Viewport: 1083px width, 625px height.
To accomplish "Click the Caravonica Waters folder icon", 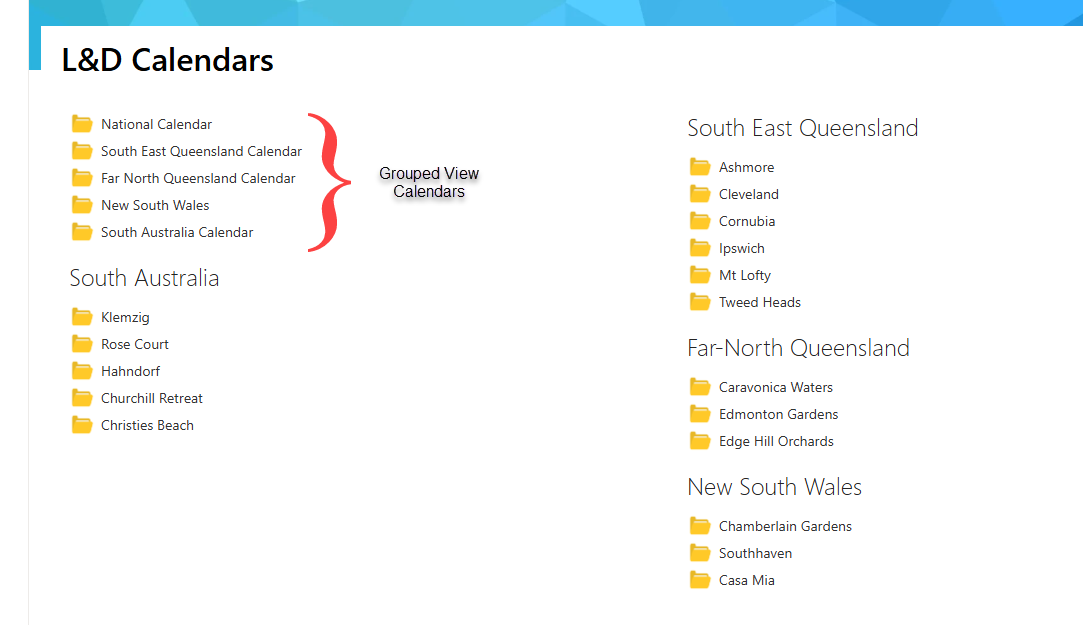I will pyautogui.click(x=700, y=387).
